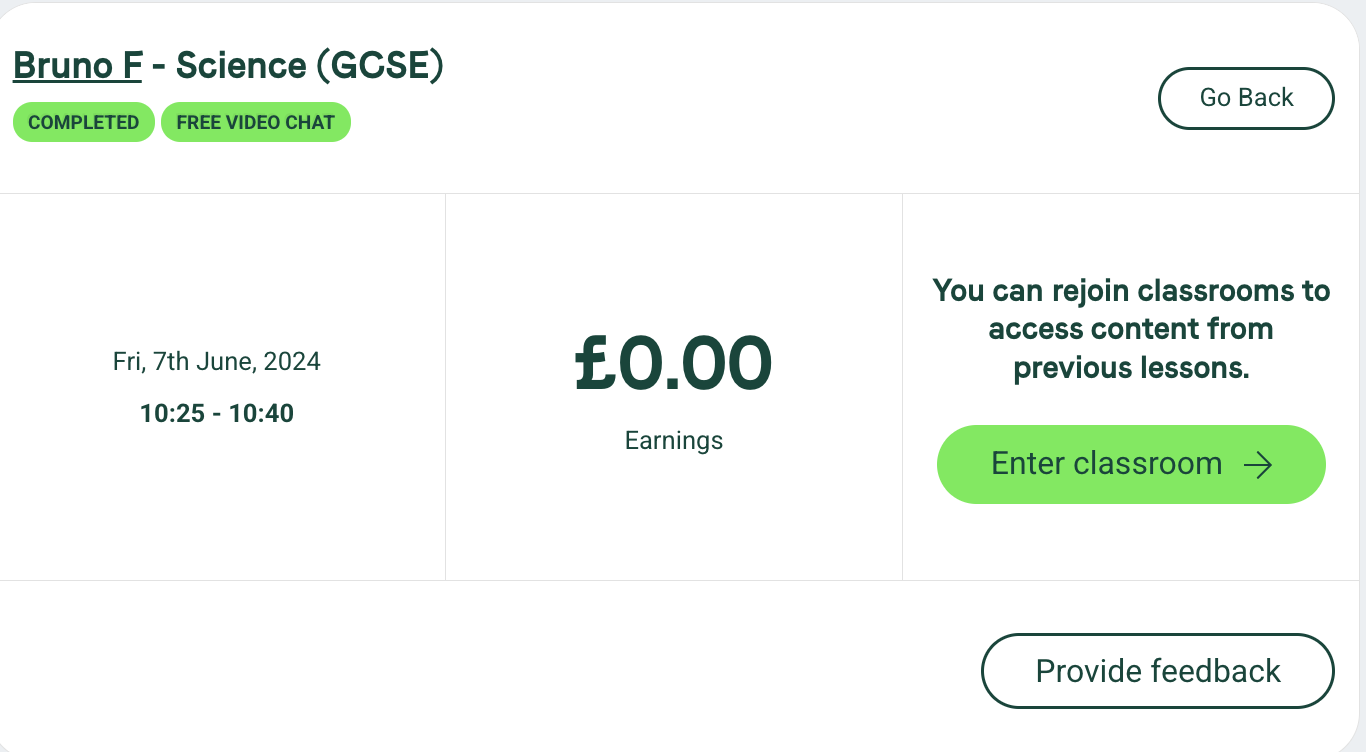Click the lesson end time 10:40
Viewport: 1366px width, 752px height.
pos(261,413)
